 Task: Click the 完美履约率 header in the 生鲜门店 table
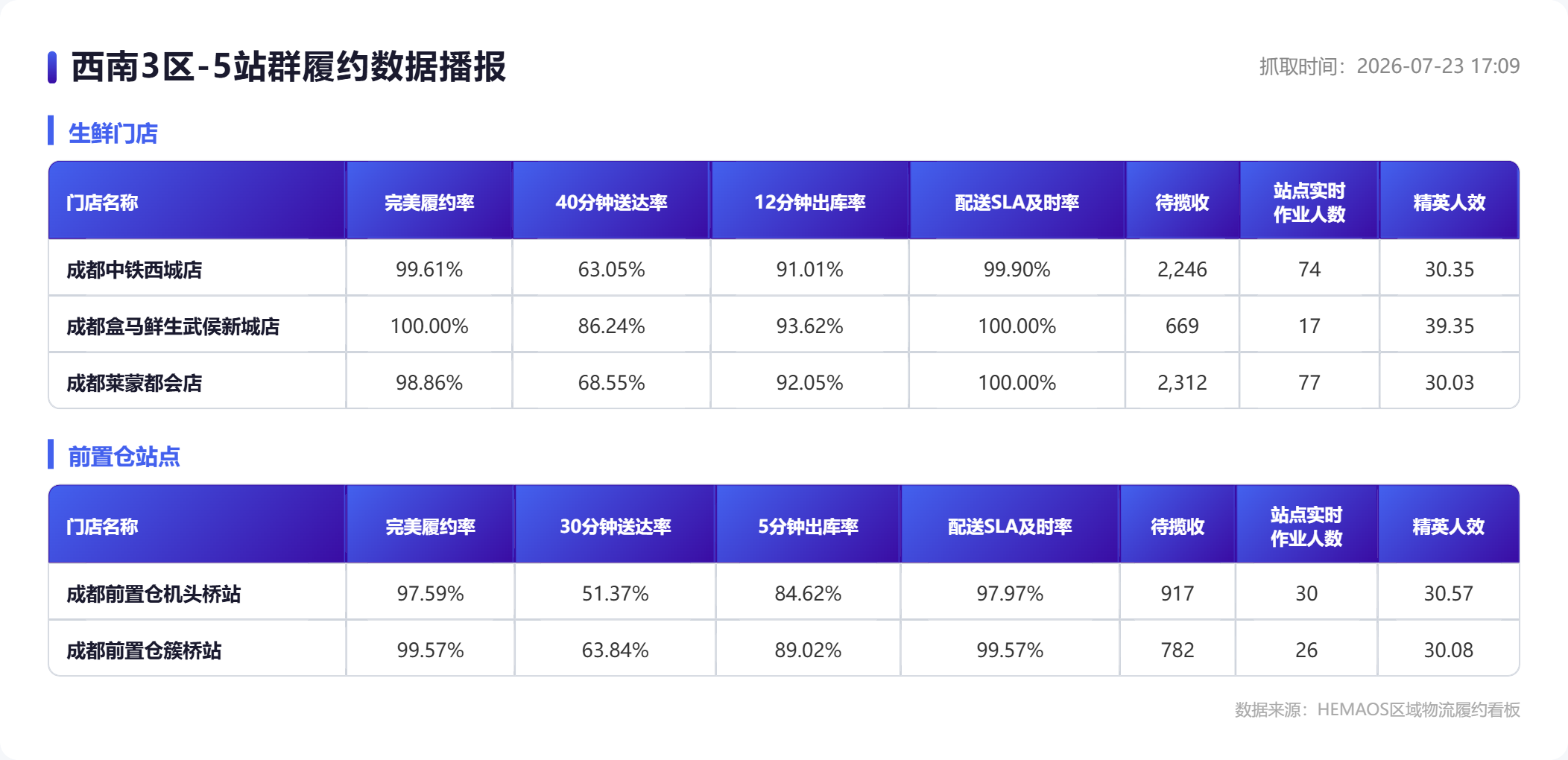[429, 203]
